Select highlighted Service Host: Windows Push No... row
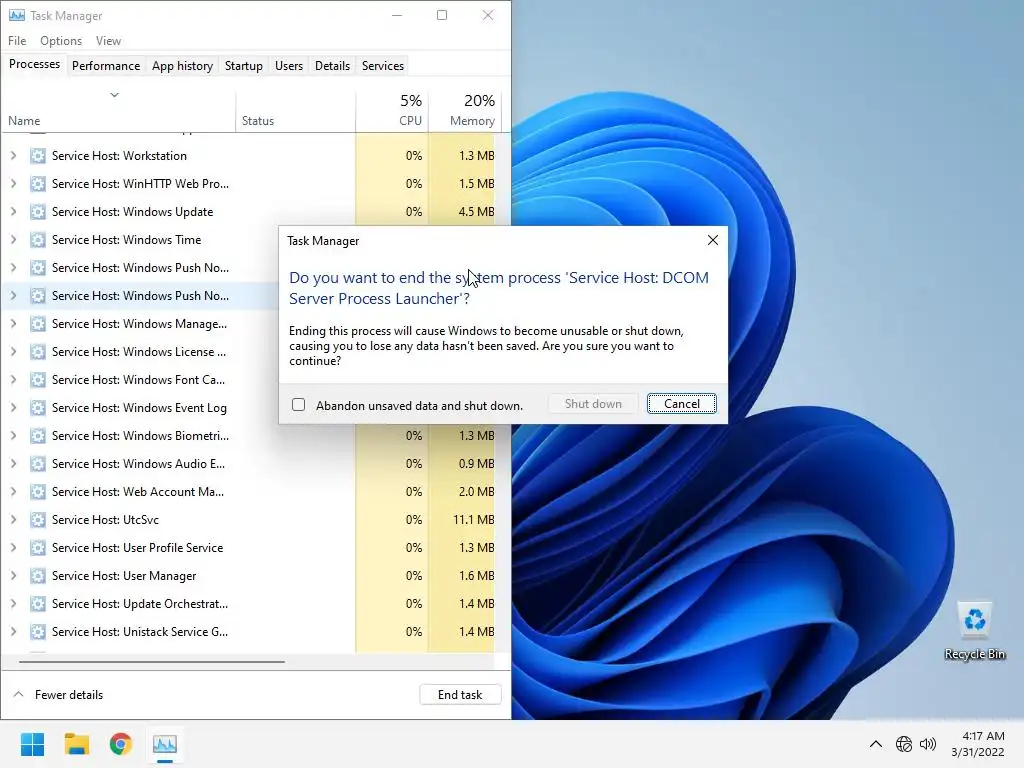The image size is (1024, 768). (140, 296)
